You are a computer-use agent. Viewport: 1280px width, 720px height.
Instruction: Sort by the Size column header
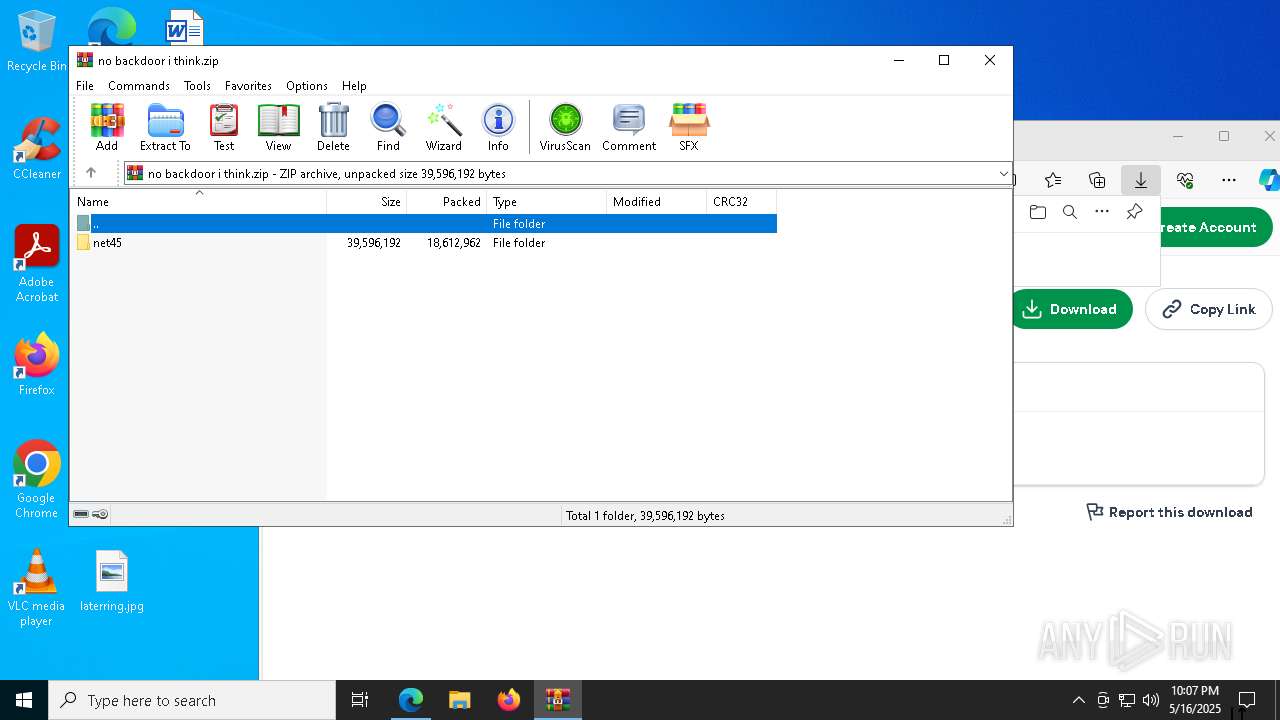[x=366, y=202]
